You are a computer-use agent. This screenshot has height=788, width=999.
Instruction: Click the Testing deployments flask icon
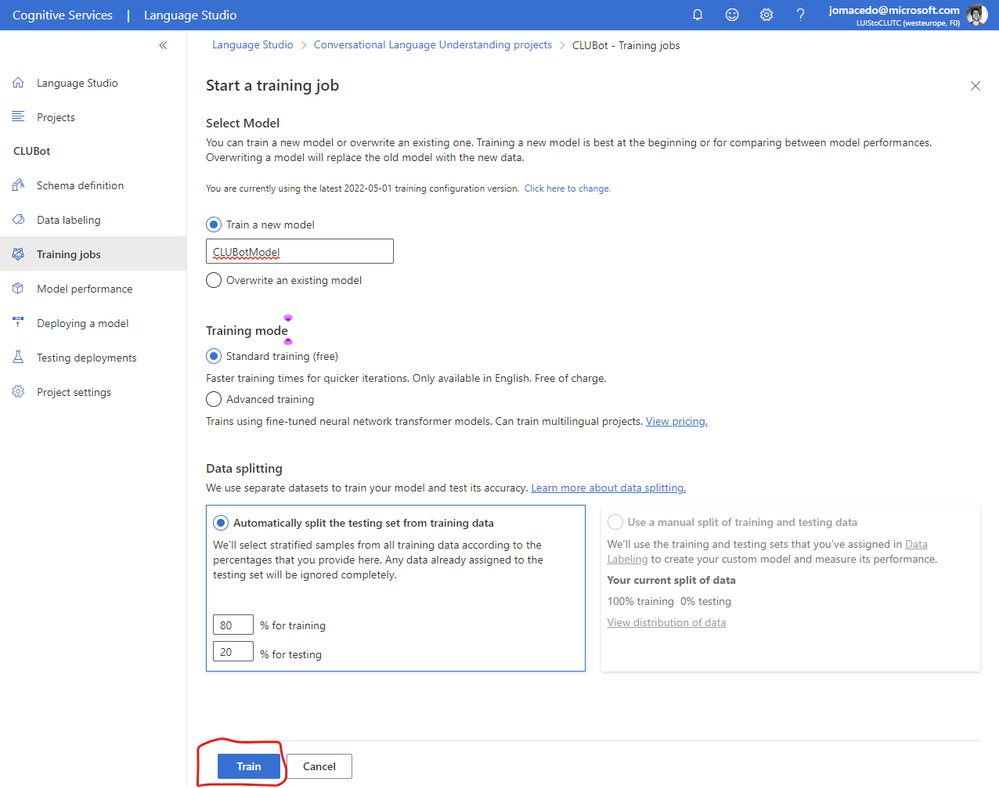[x=18, y=357]
